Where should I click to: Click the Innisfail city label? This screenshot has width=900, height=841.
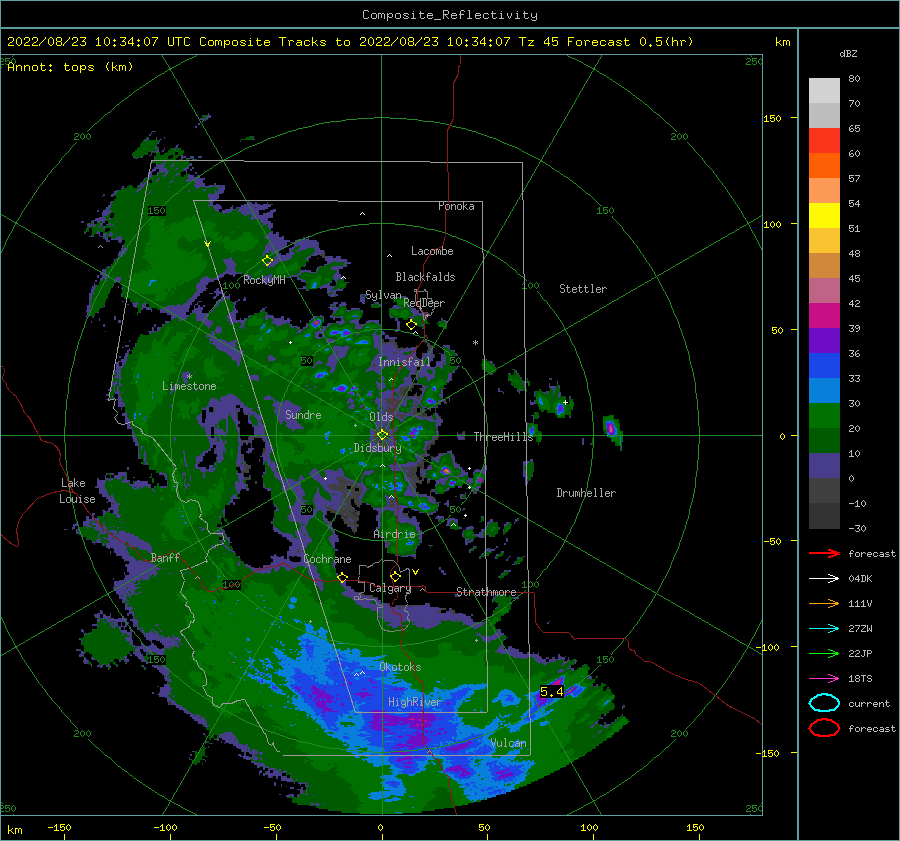click(x=404, y=362)
